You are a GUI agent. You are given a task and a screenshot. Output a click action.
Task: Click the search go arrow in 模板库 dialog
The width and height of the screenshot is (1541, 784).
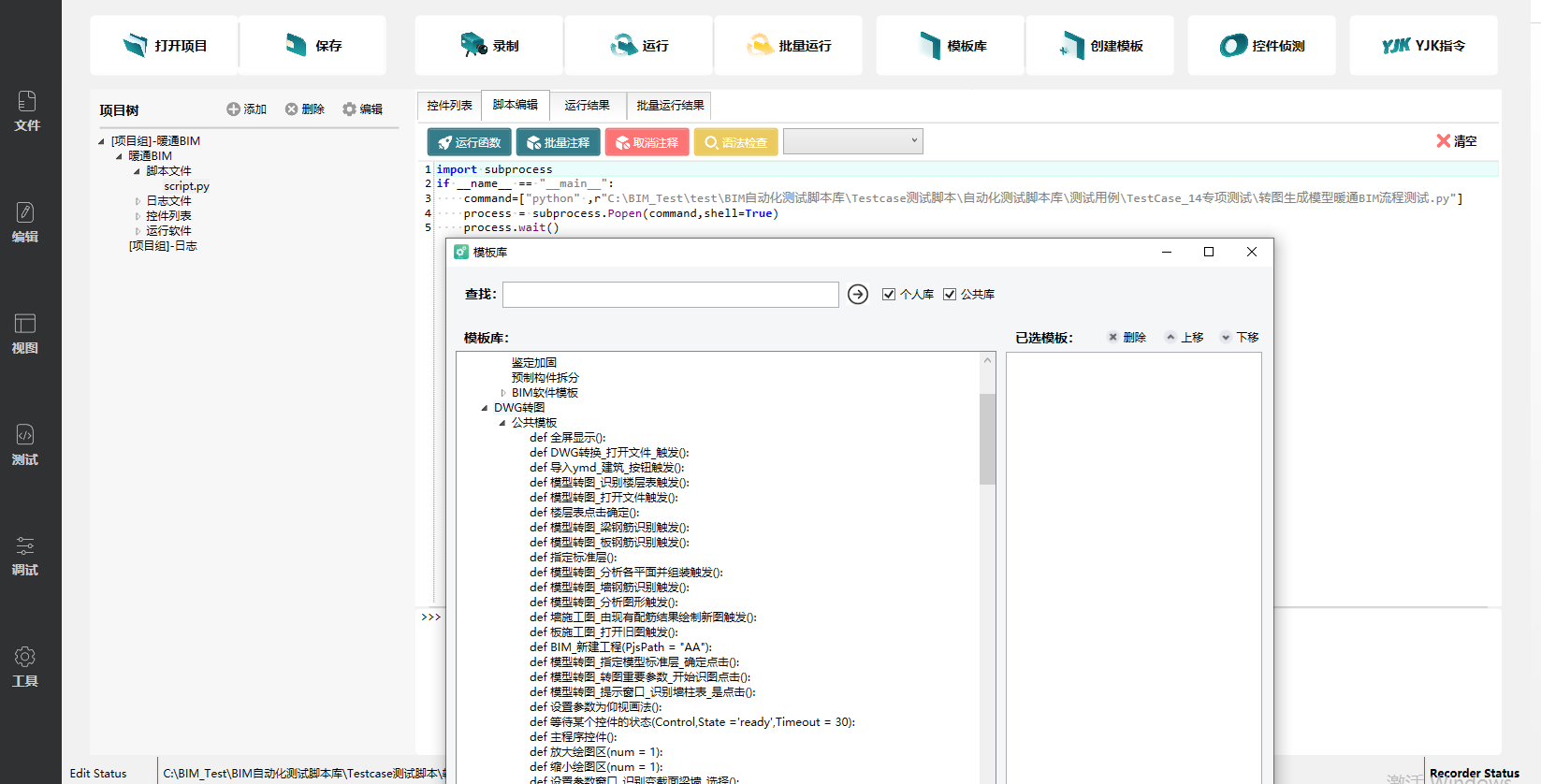point(858,295)
